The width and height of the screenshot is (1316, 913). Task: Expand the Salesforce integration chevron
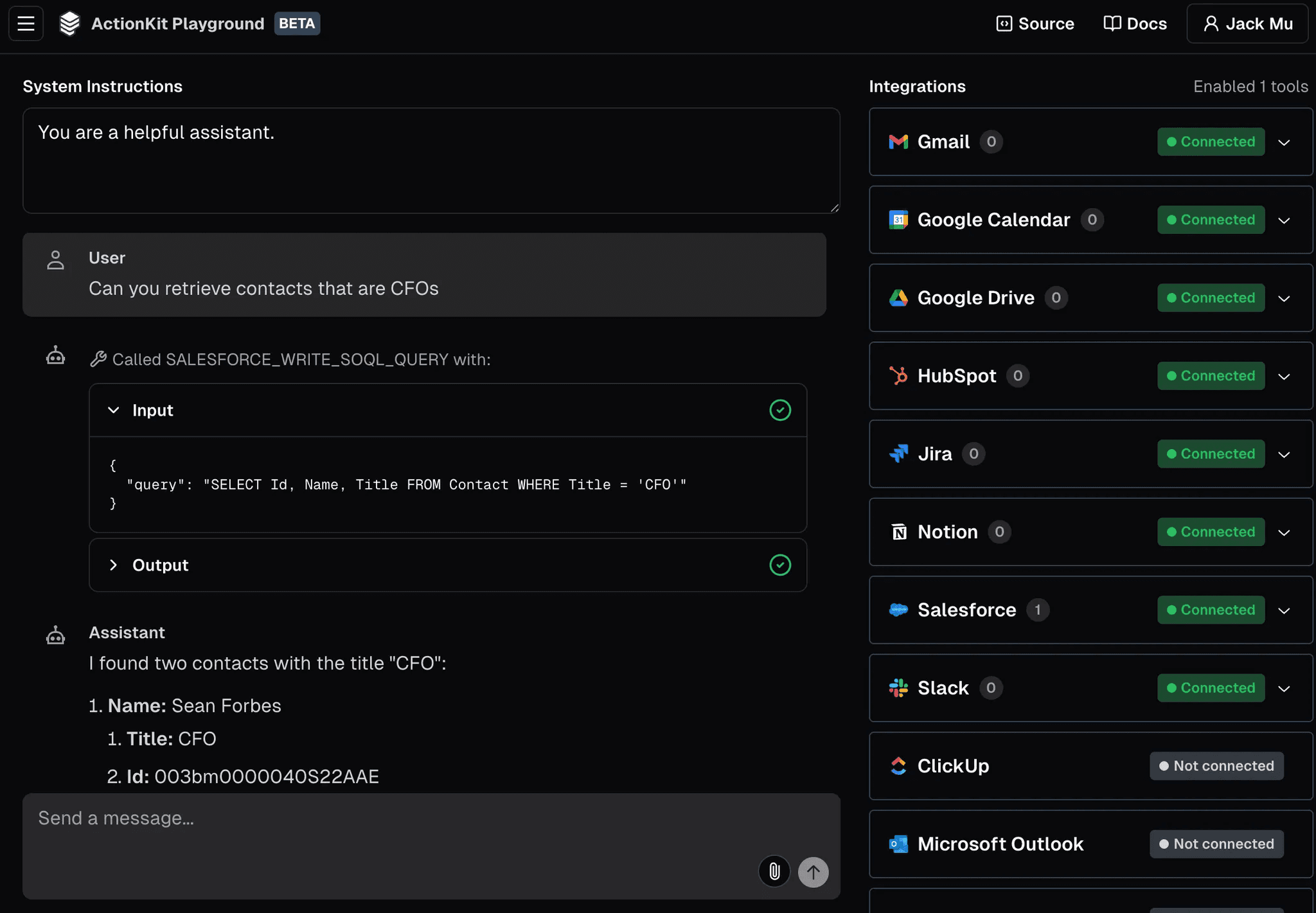[x=1284, y=610]
